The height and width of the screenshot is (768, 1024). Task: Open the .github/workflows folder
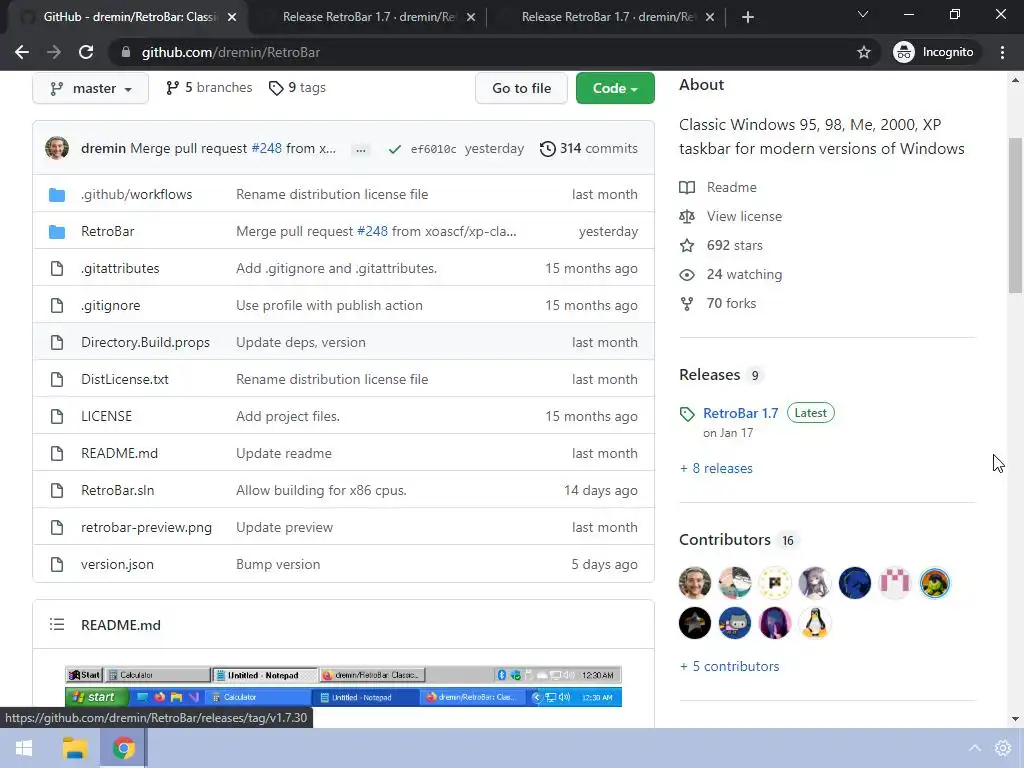pos(136,194)
